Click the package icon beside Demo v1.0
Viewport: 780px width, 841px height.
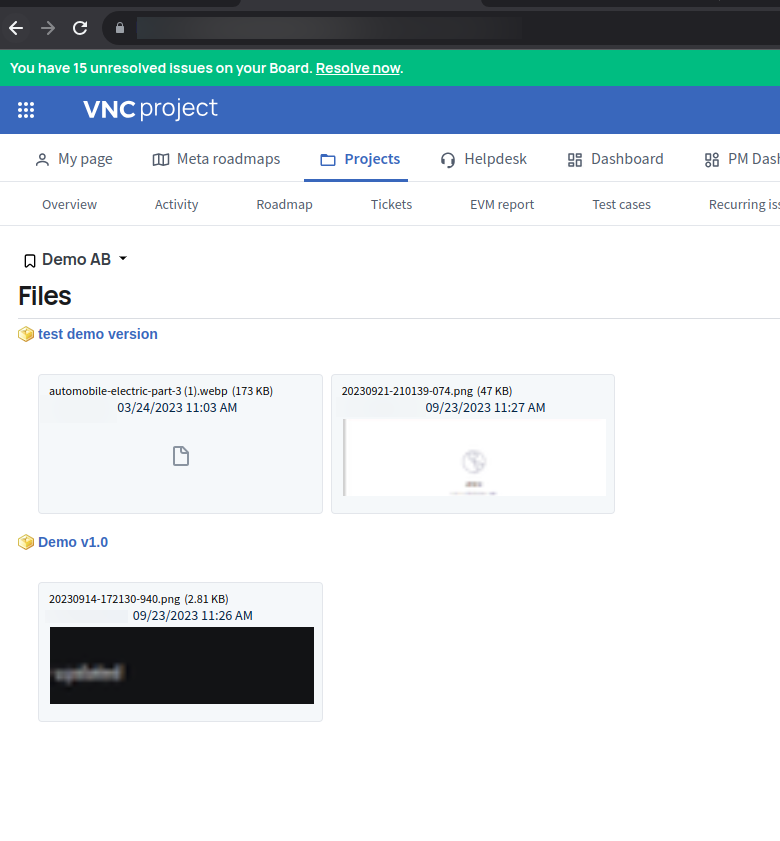26,542
